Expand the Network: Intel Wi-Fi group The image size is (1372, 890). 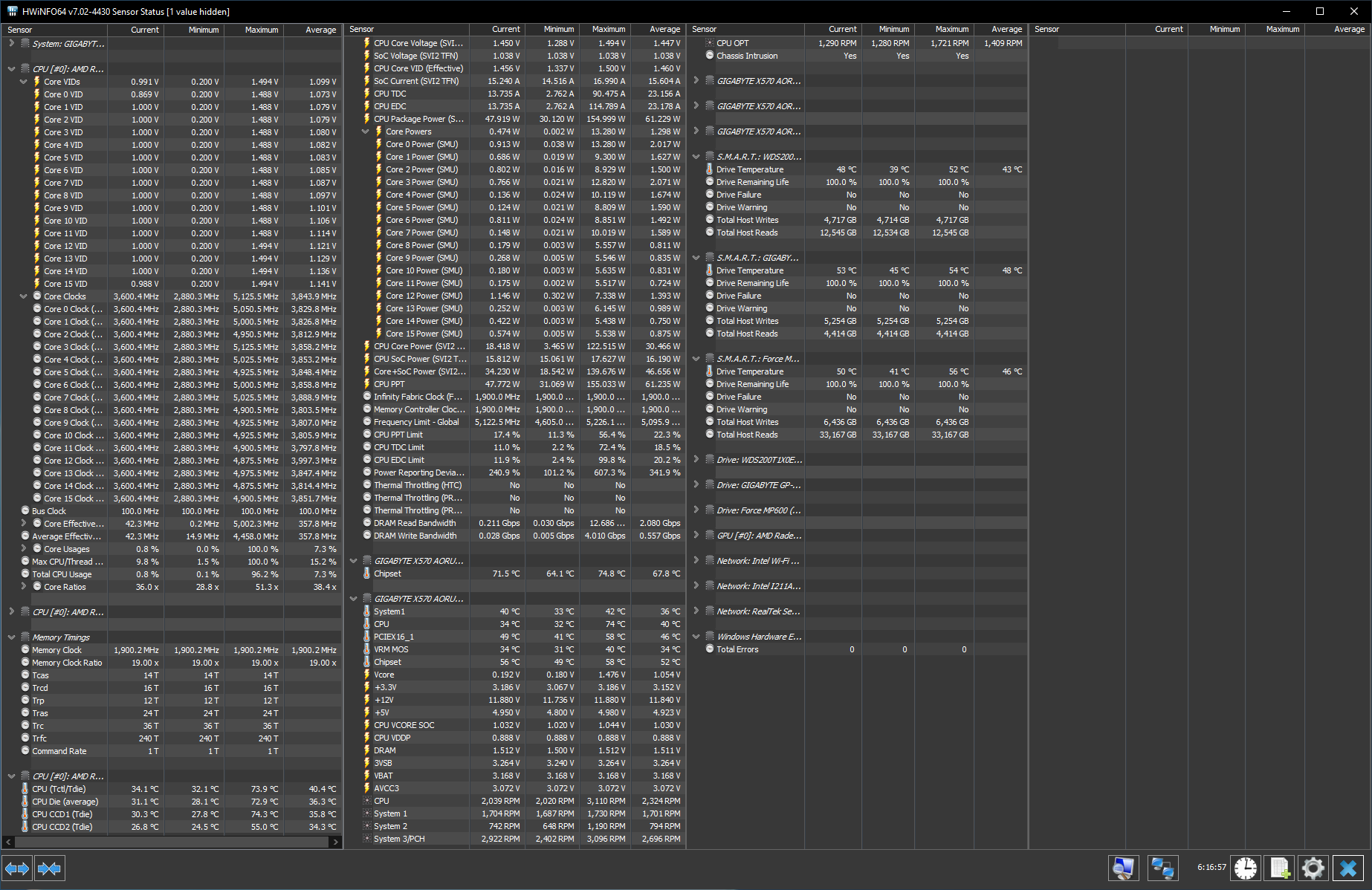pos(696,561)
